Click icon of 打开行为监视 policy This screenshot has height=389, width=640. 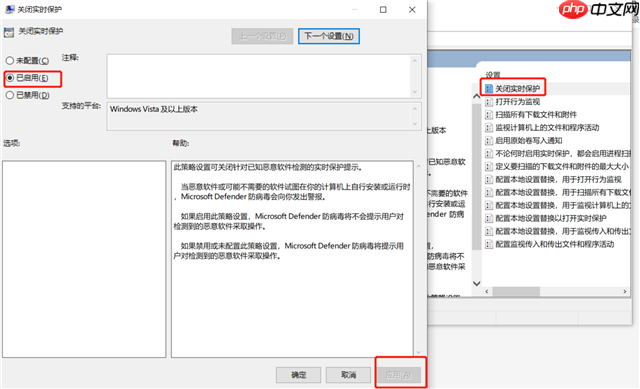[x=489, y=102]
